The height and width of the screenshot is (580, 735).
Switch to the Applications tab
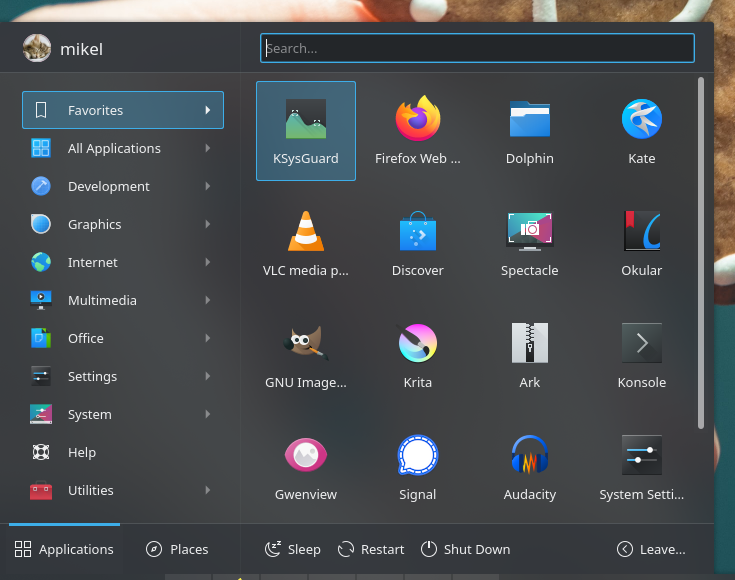(x=64, y=549)
